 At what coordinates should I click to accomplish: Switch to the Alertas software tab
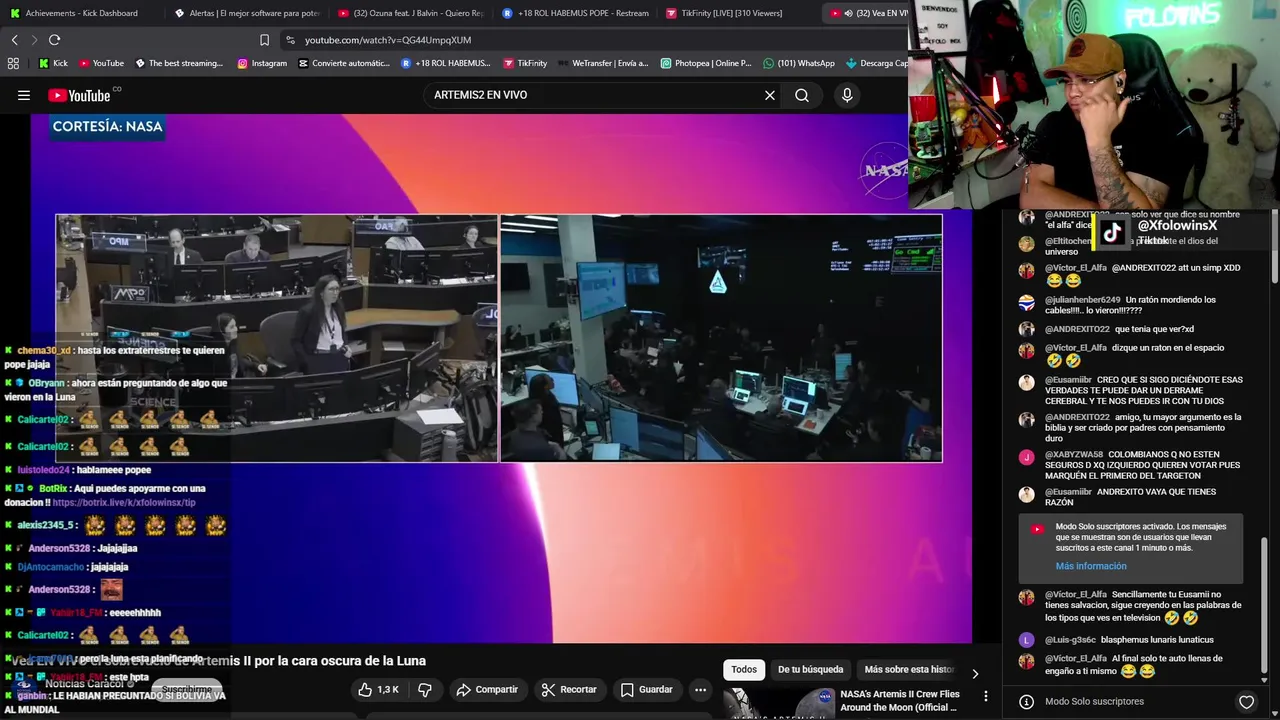pyautogui.click(x=247, y=13)
